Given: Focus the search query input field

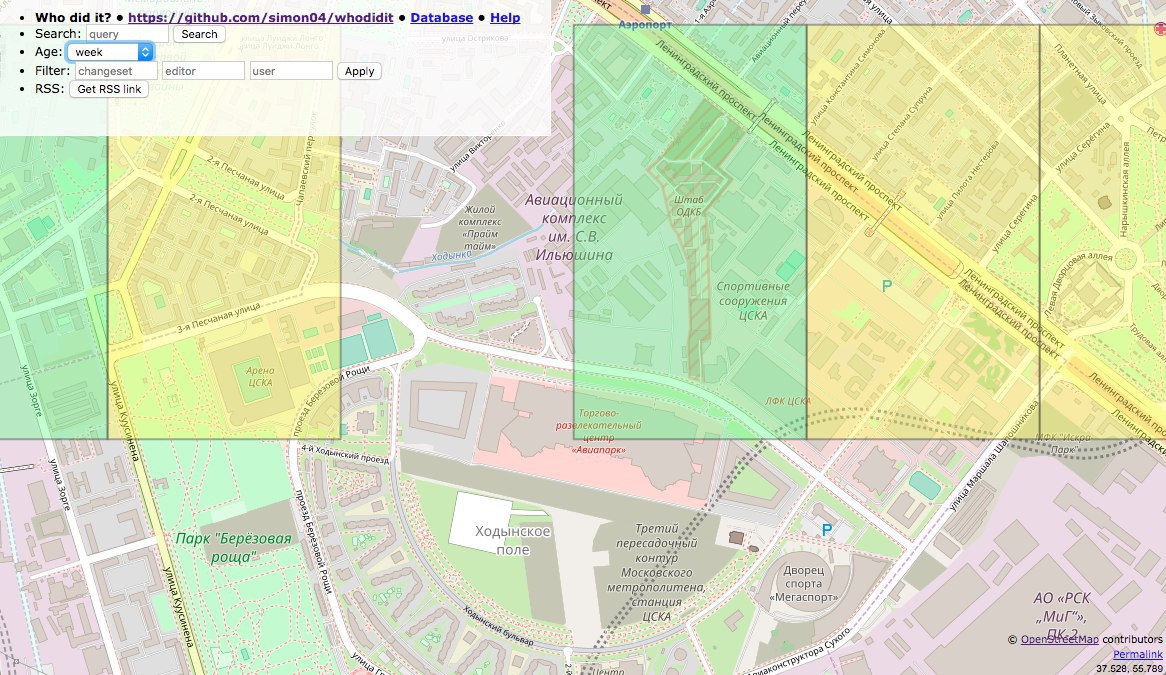Looking at the screenshot, I should (x=126, y=34).
